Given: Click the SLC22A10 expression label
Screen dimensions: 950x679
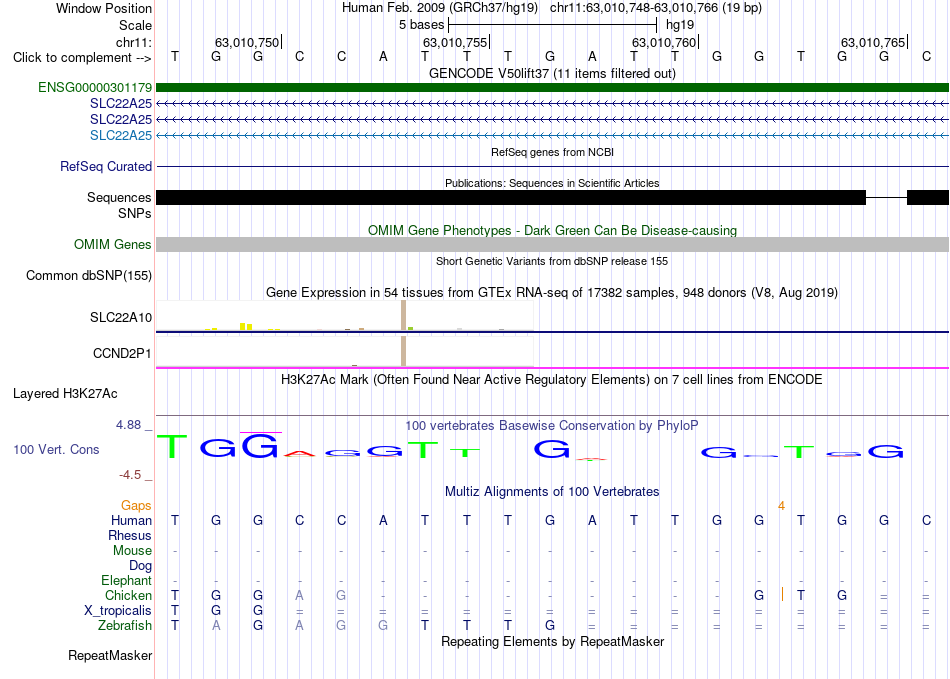Looking at the screenshot, I should pos(121,318).
